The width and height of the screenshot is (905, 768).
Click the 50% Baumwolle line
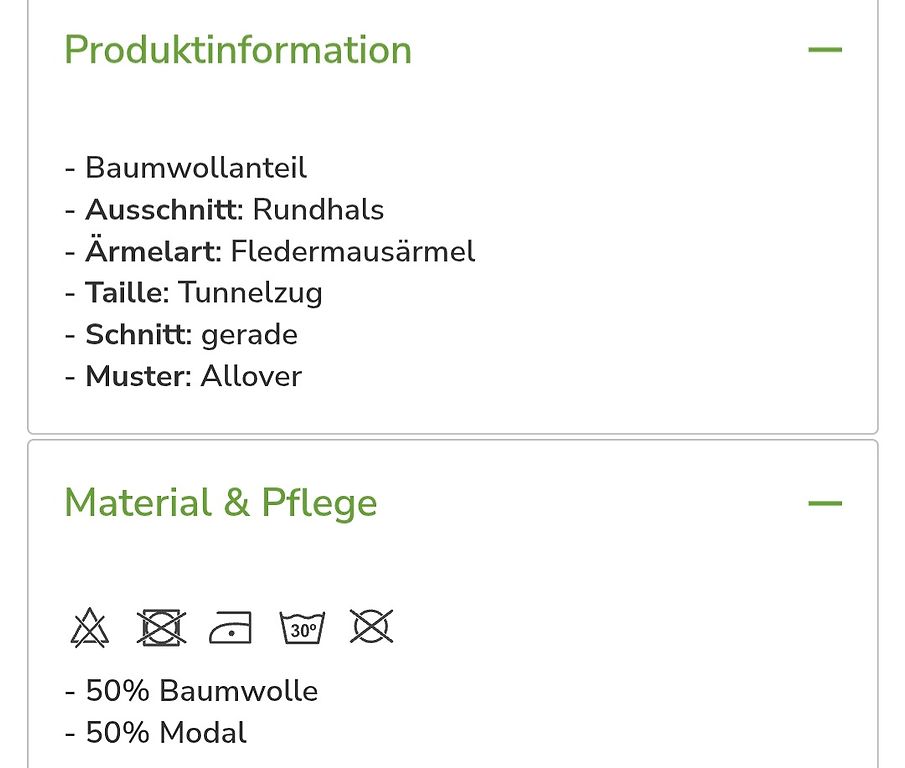click(191, 691)
